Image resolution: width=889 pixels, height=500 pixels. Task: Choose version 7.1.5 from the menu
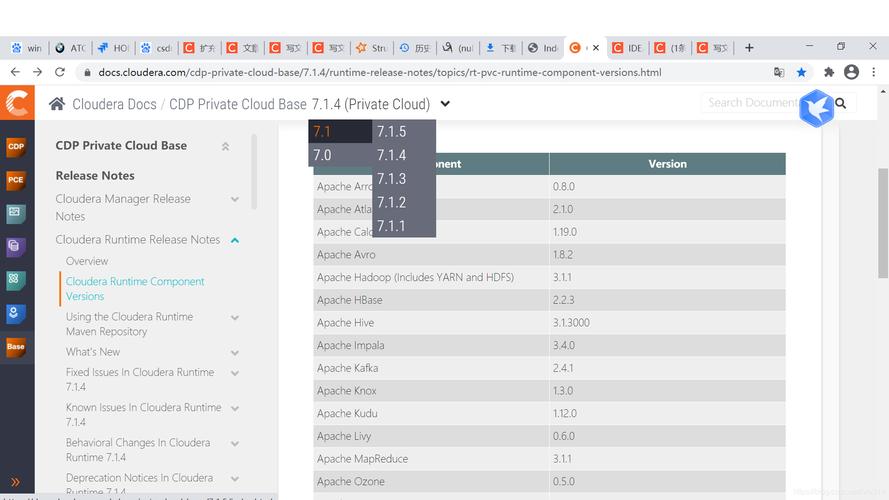point(391,131)
